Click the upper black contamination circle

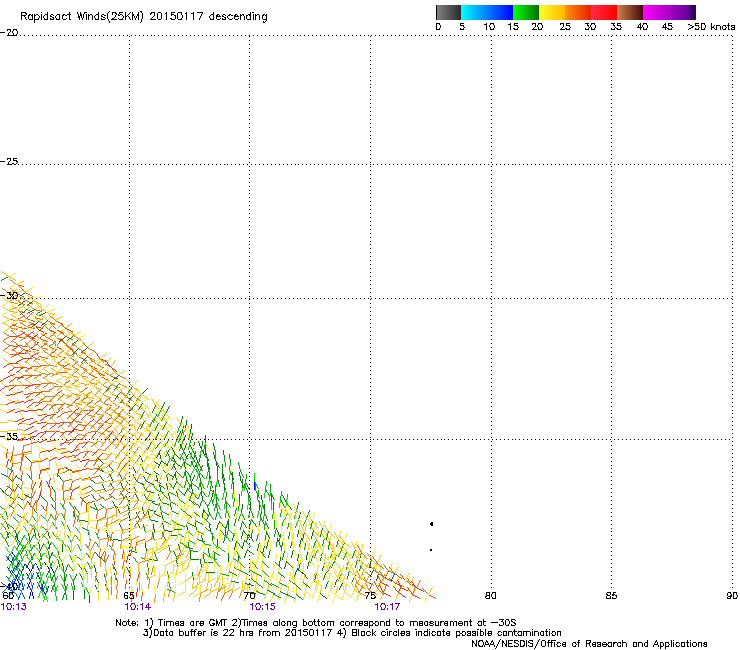point(431,524)
